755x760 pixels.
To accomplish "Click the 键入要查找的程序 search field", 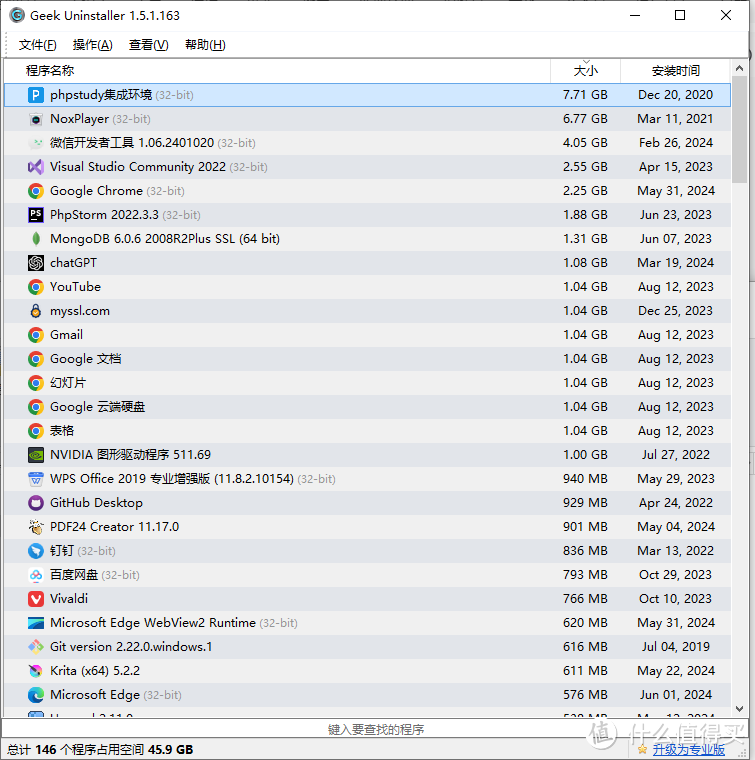I will (x=376, y=729).
